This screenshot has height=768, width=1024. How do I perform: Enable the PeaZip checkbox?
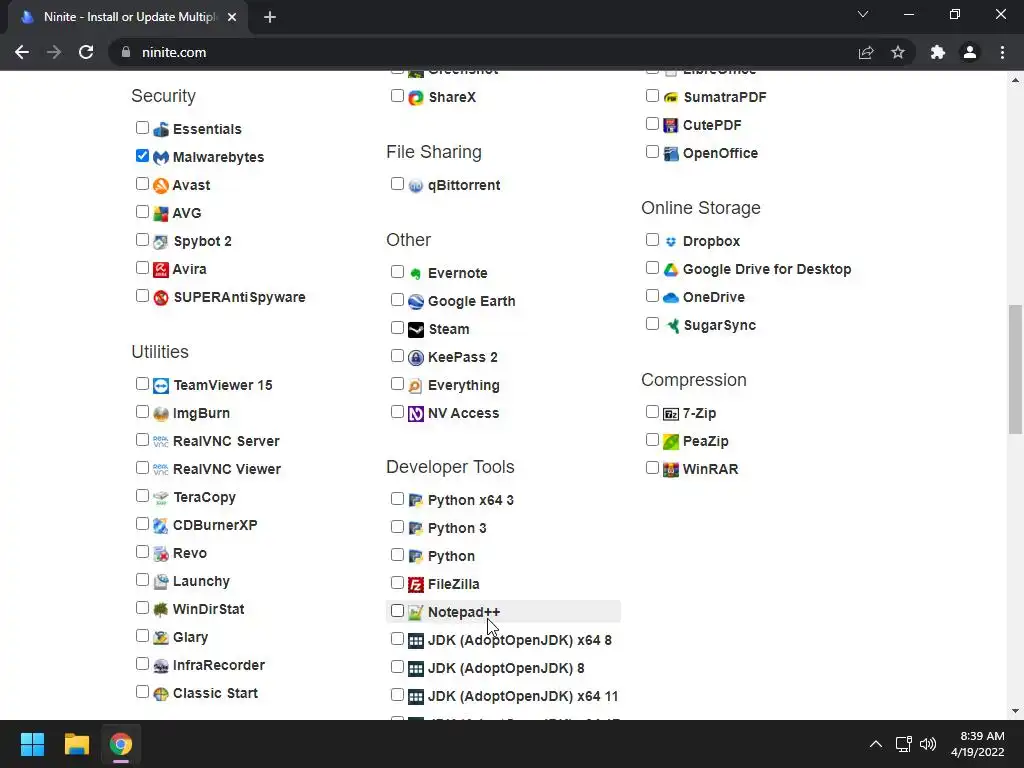[652, 440]
